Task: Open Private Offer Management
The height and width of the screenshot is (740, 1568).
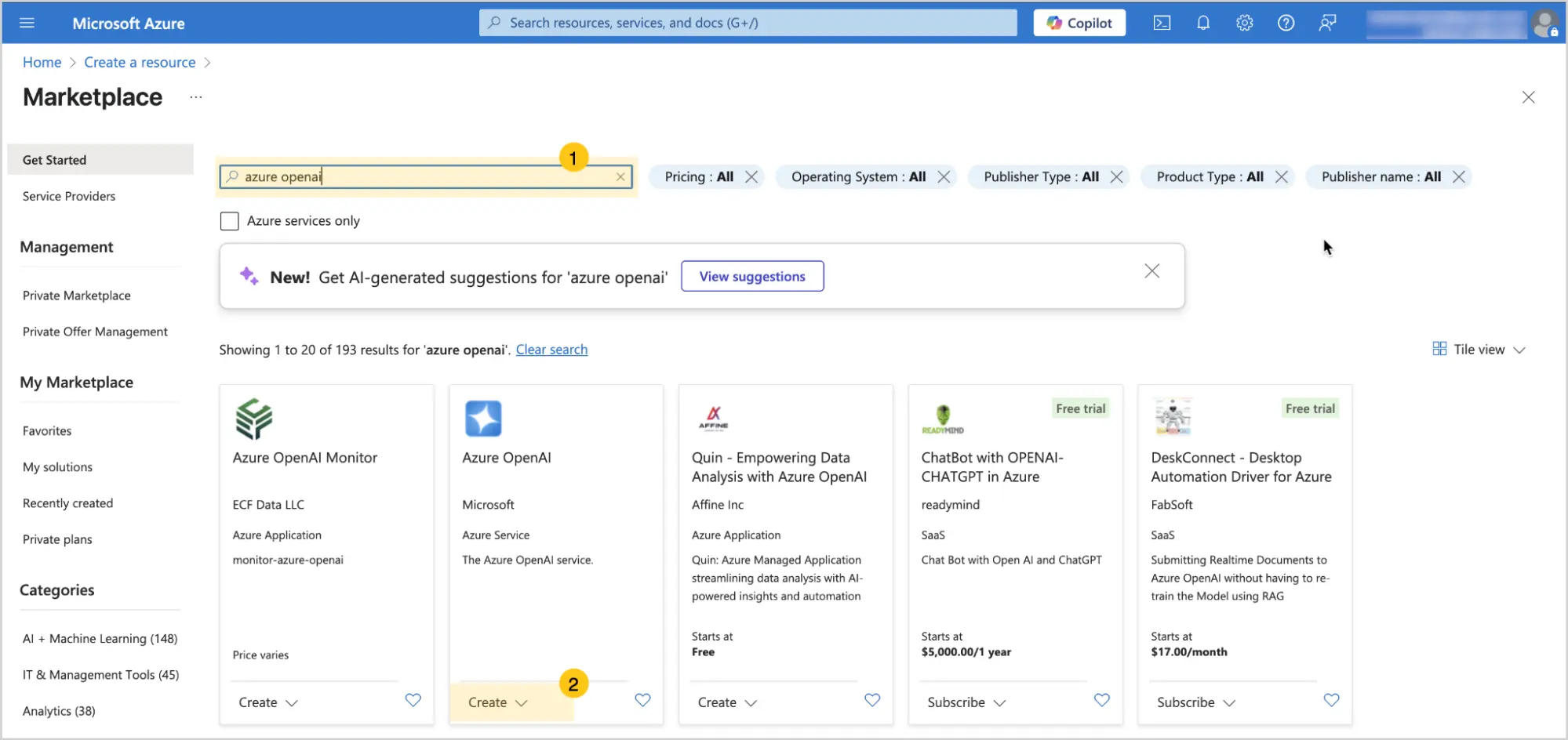Action: [95, 332]
